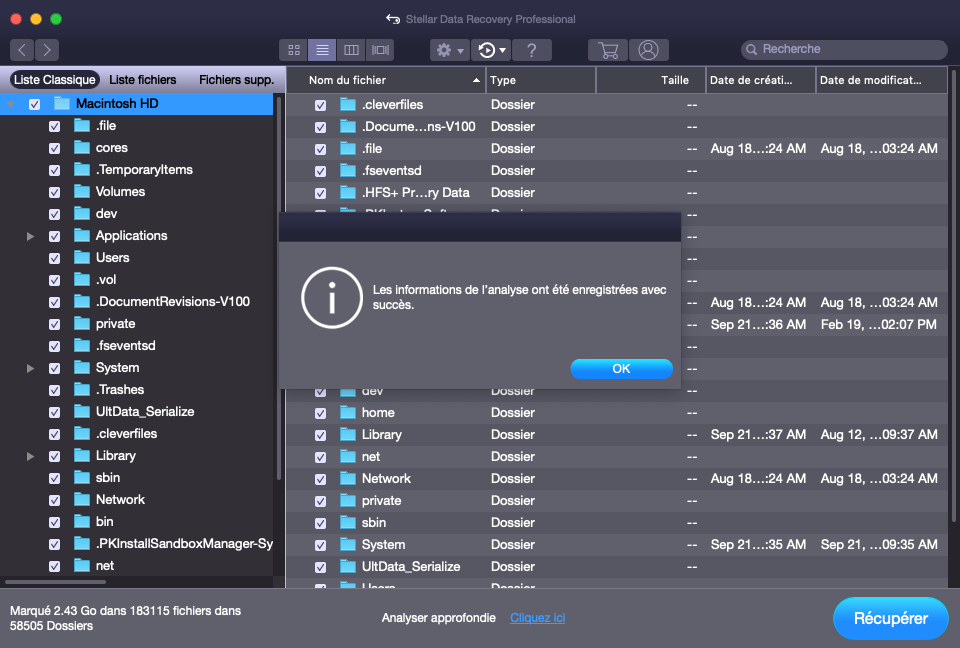960x648 pixels.
Task: Open the user account icon
Action: click(x=648, y=50)
